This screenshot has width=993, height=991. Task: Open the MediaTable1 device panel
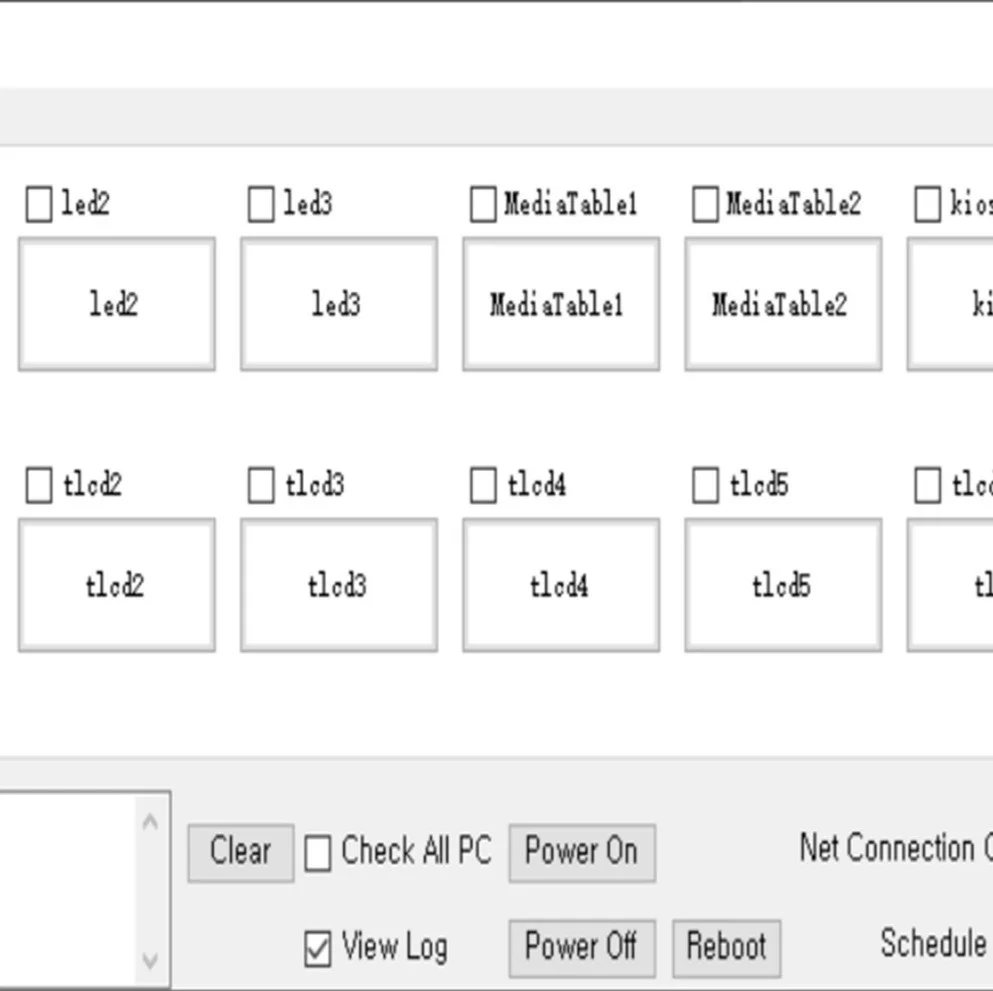click(561, 304)
